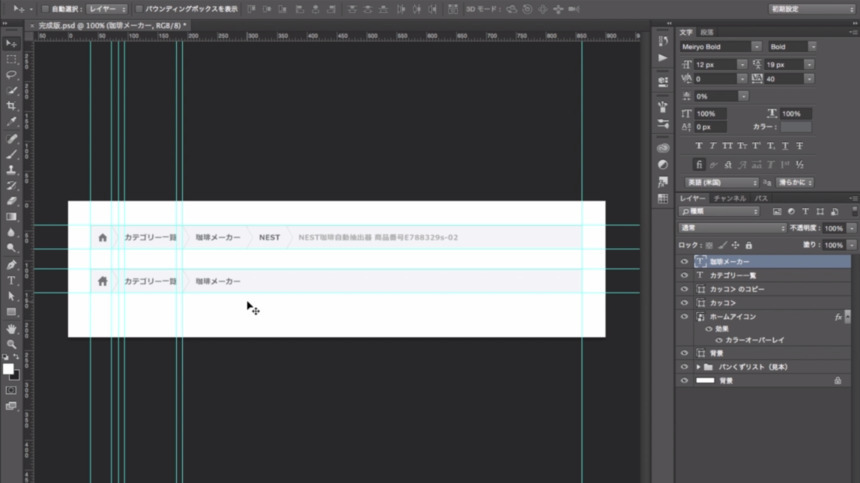
Task: Select the Lasso tool
Action: (11, 75)
